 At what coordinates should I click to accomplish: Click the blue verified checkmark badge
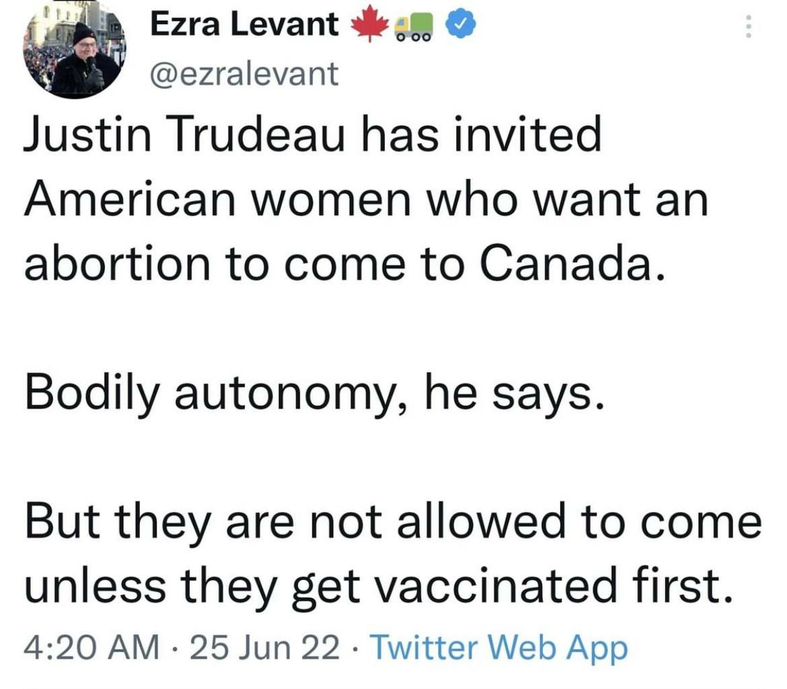(461, 25)
